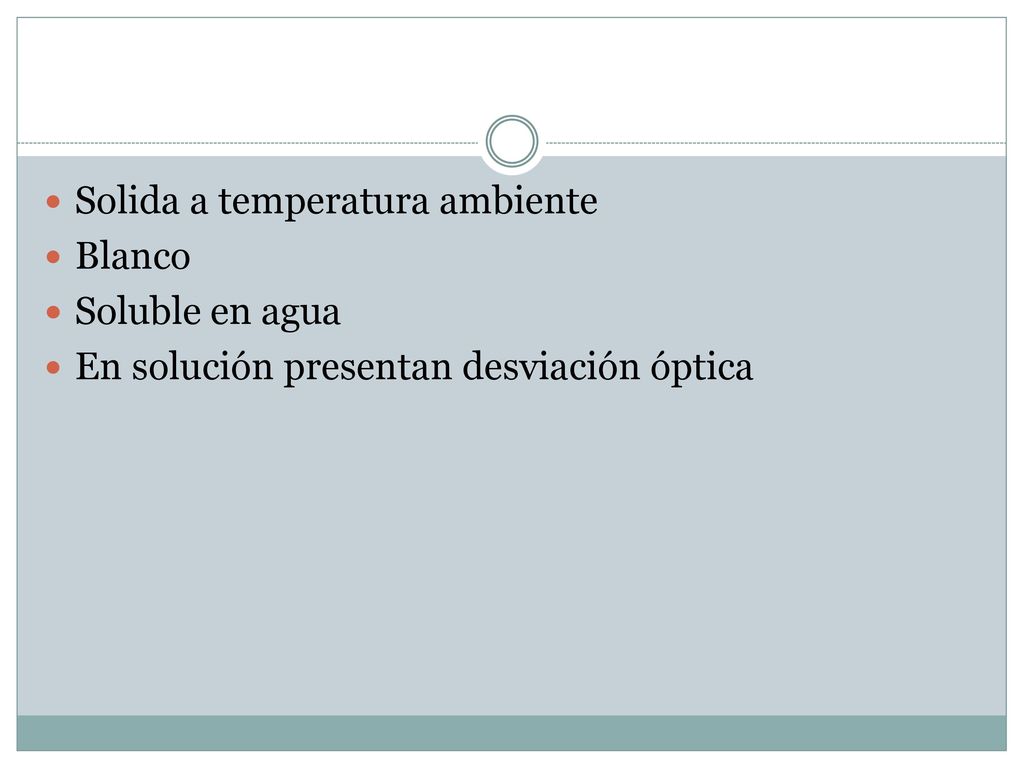Click the word 'temperatura' in the first line
The width and height of the screenshot is (1024, 768).
(323, 202)
